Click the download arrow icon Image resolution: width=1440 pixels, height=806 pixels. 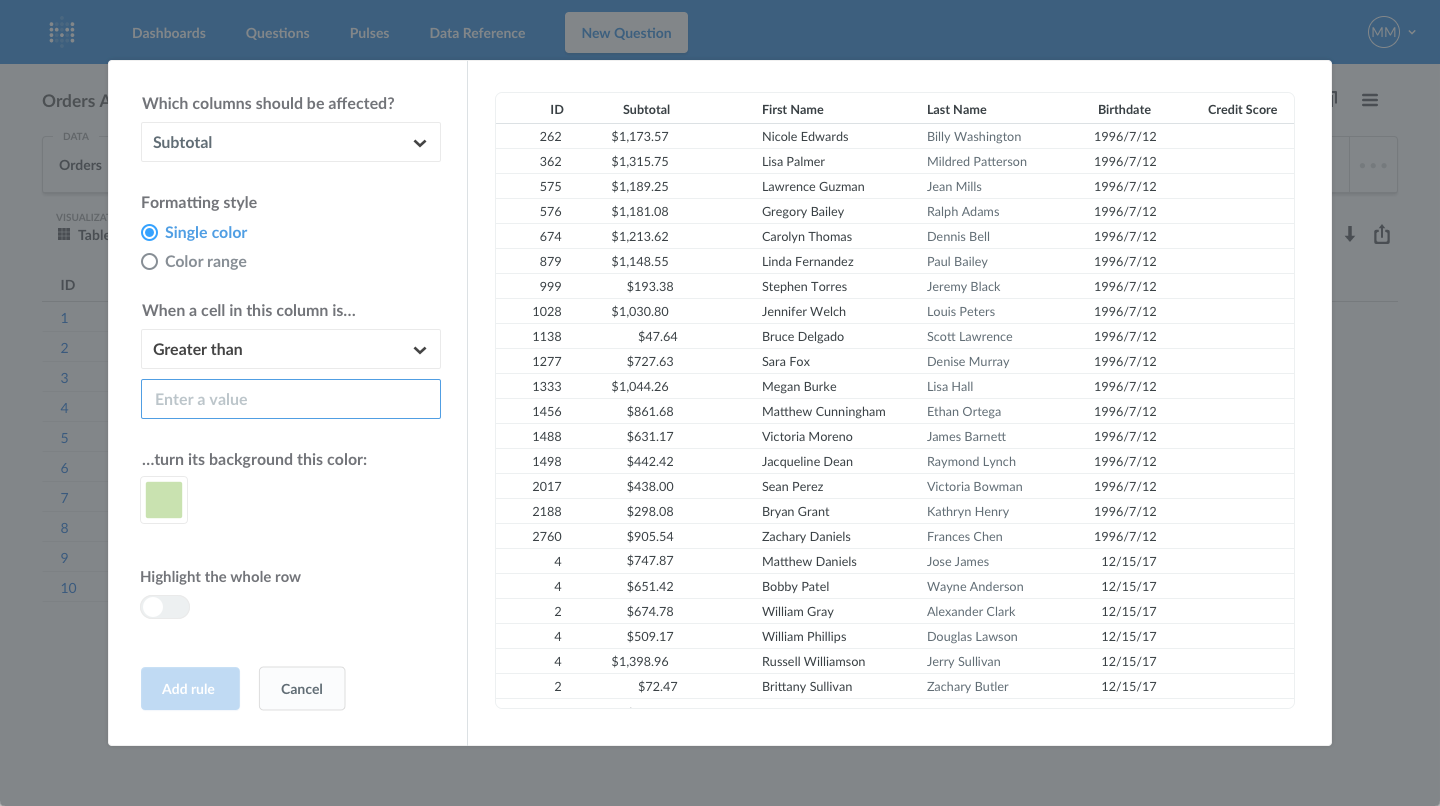coord(1350,234)
